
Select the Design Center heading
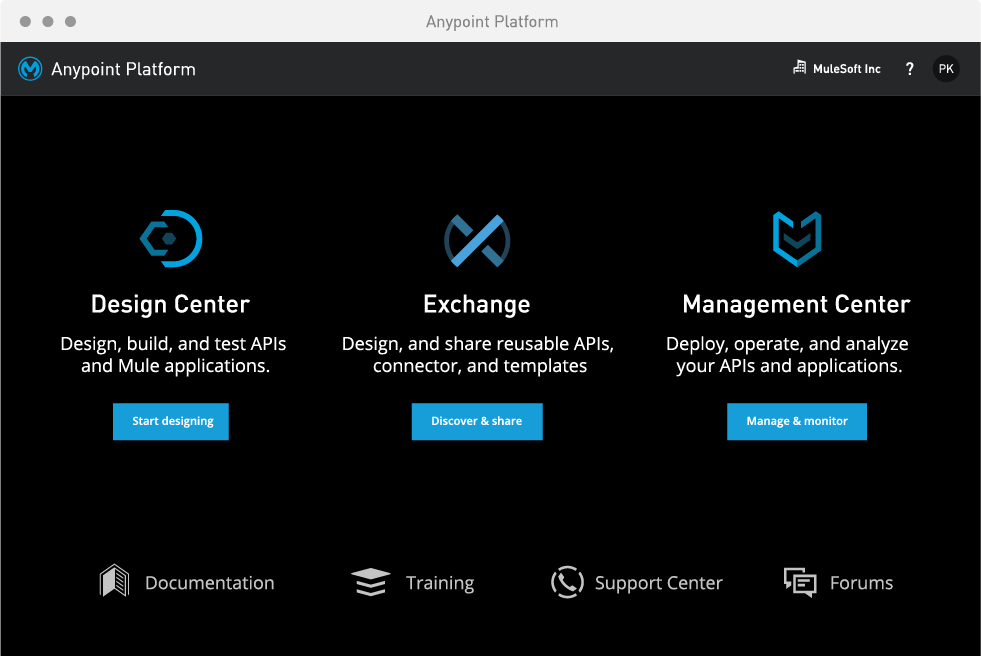click(170, 304)
